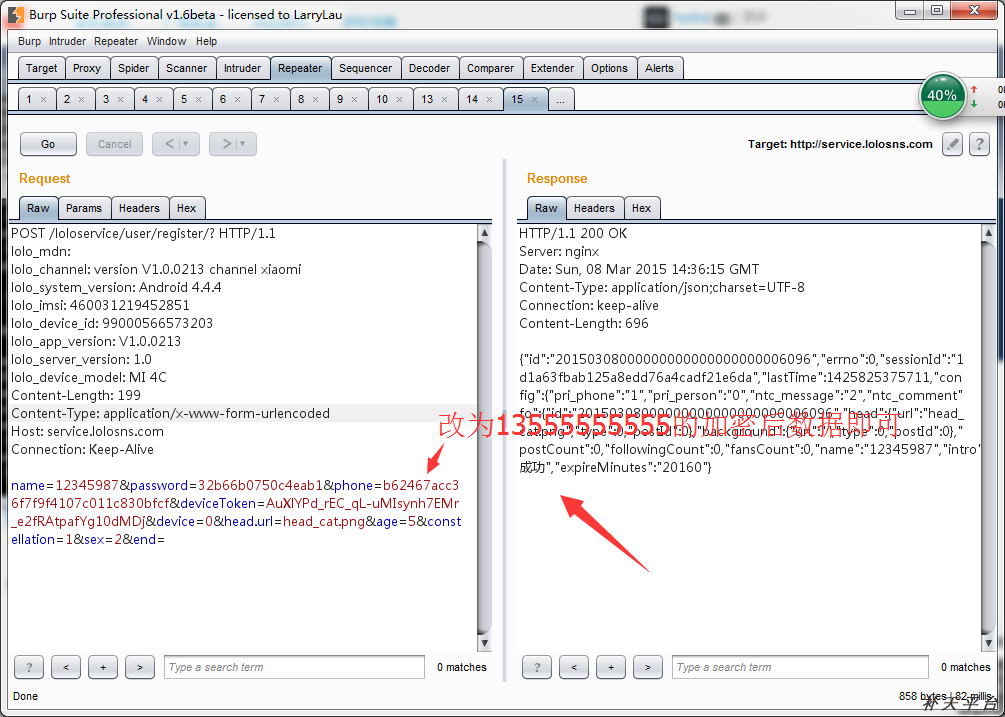Switch to the Comparer tab
The width and height of the screenshot is (1005, 717).
click(x=490, y=68)
